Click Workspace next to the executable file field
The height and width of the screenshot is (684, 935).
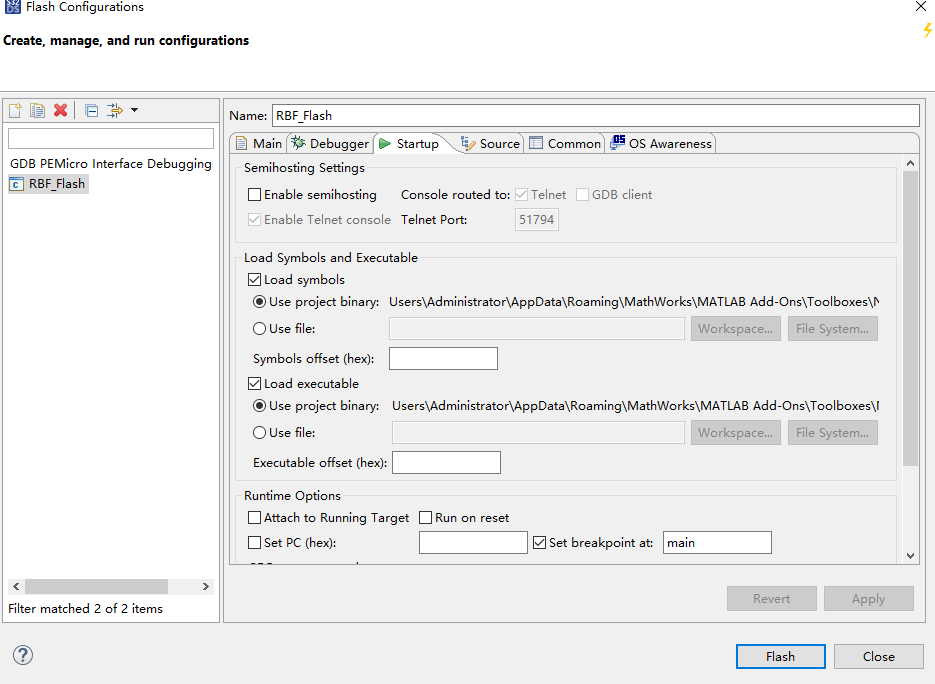click(736, 432)
